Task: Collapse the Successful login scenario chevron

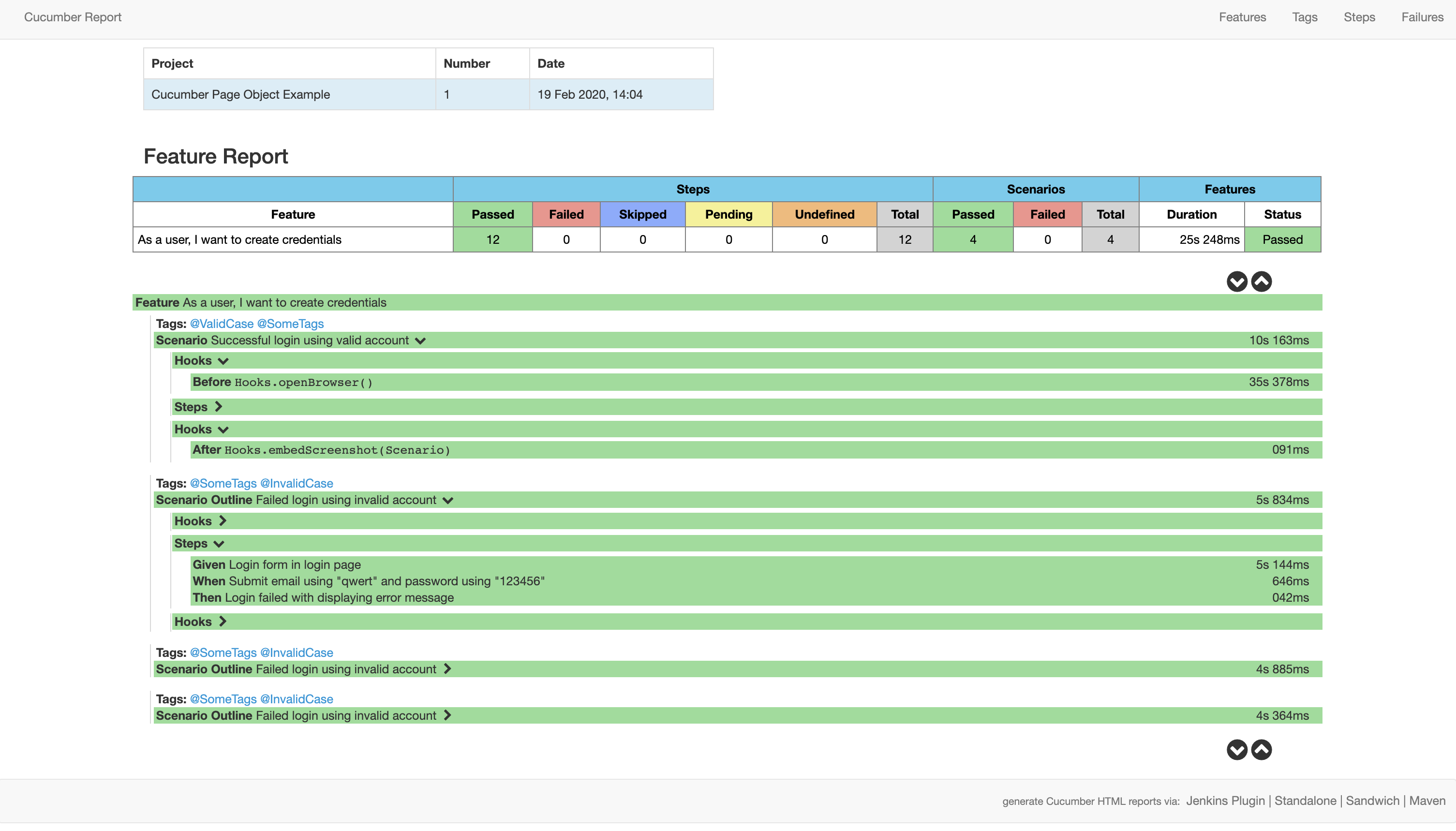Action: pos(421,341)
